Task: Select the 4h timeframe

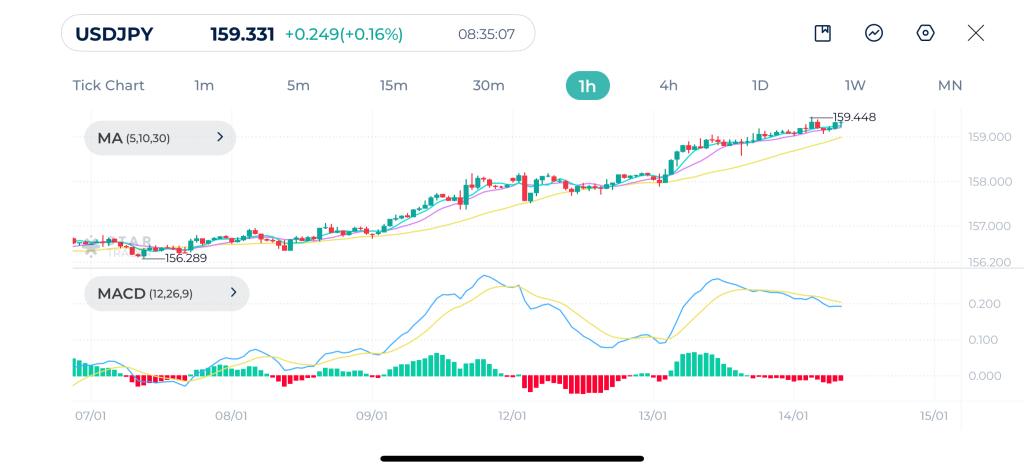Action: [668, 86]
